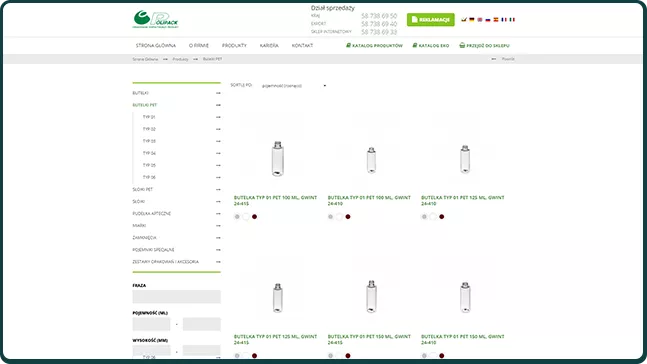Open Produkty in the main menu
The image size is (647, 364).
(234, 45)
